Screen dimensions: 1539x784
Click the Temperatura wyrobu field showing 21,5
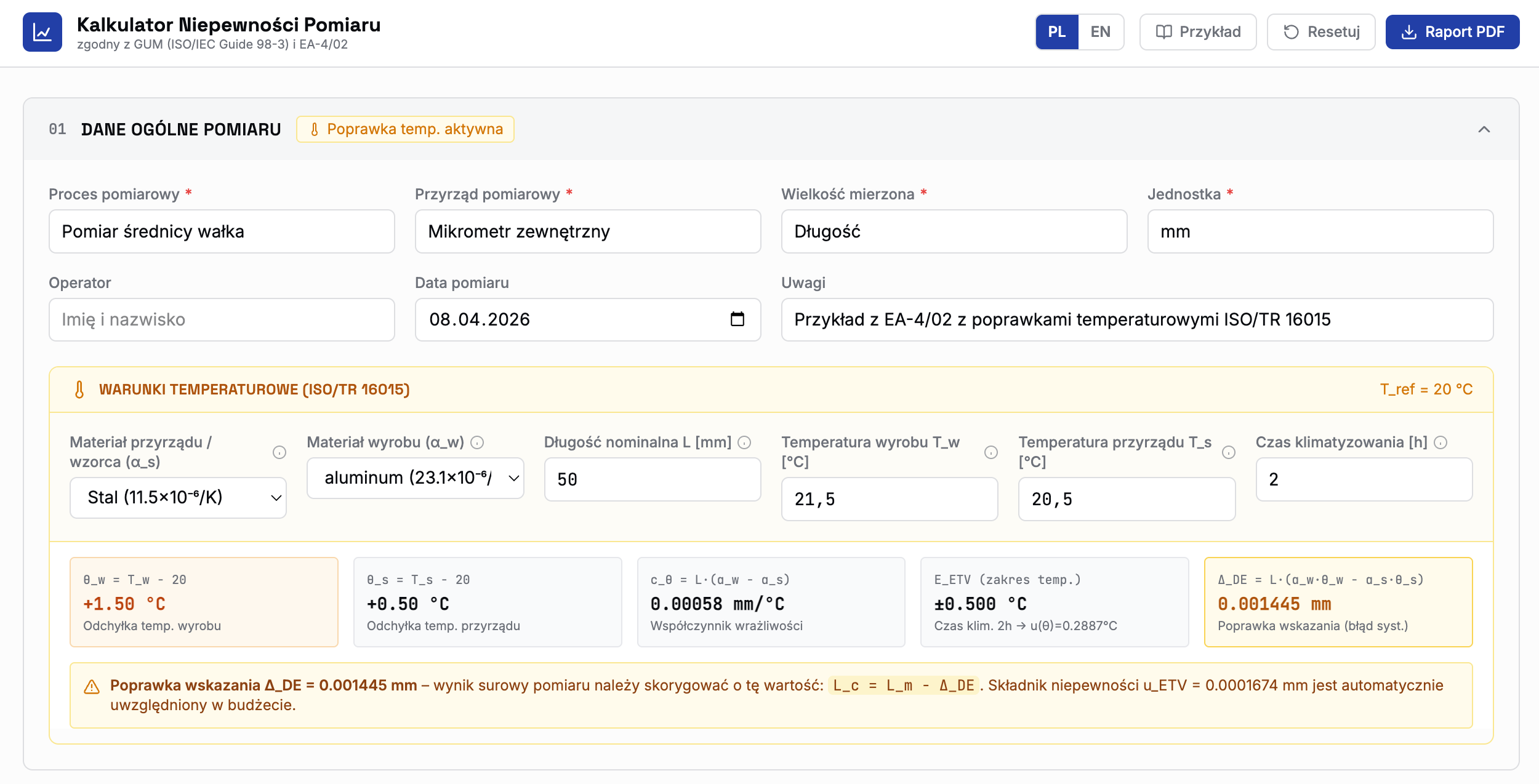click(x=889, y=499)
